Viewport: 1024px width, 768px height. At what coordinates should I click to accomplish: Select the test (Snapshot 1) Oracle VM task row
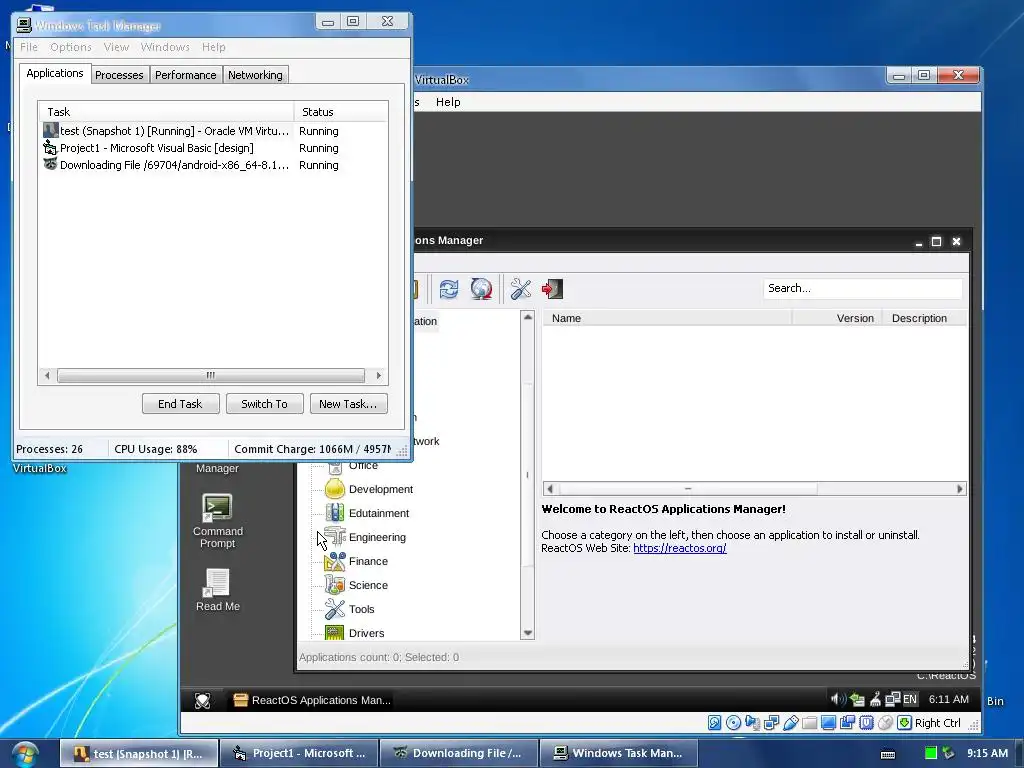tap(213, 131)
